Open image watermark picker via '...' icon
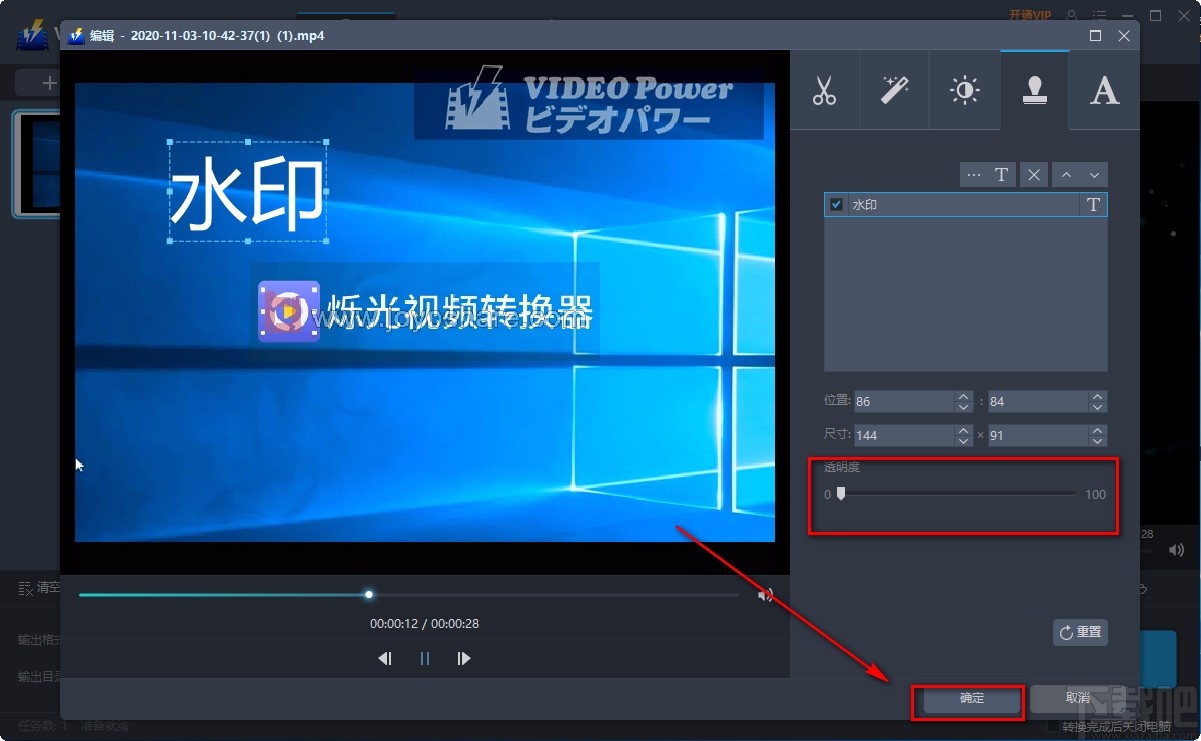 point(973,174)
